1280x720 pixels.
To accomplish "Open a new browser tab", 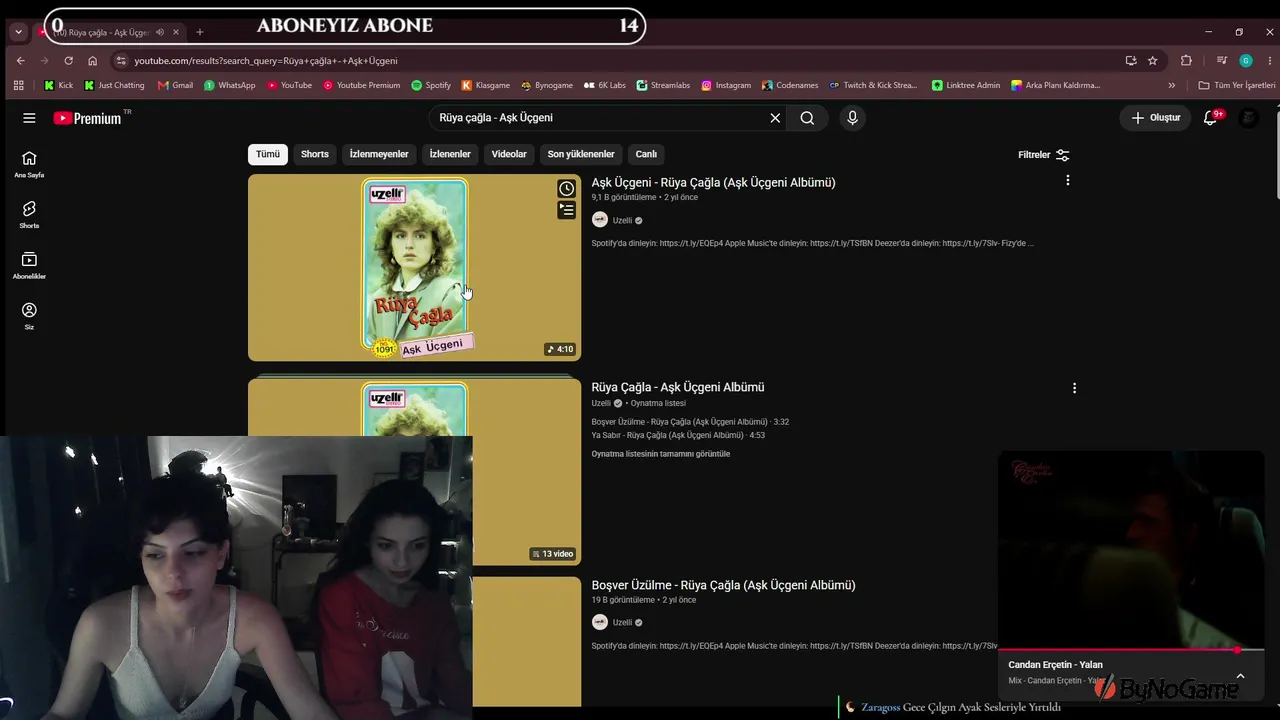I will click(199, 32).
